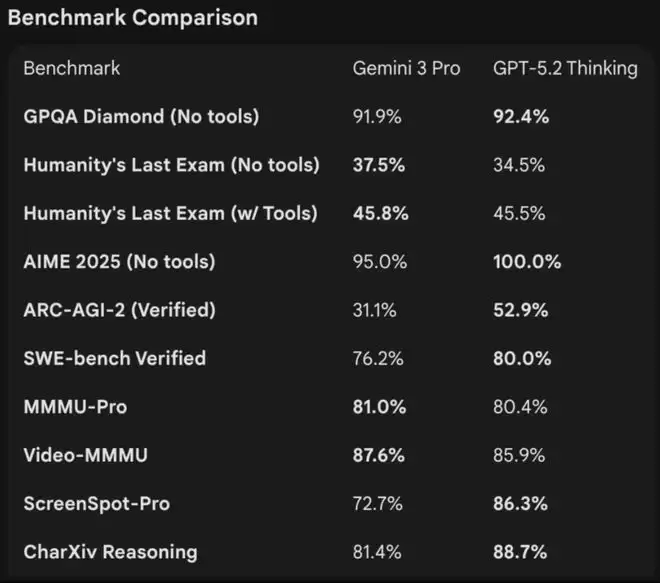Click the Benchmark Comparison heading
The image size is (660, 583).
(132, 18)
